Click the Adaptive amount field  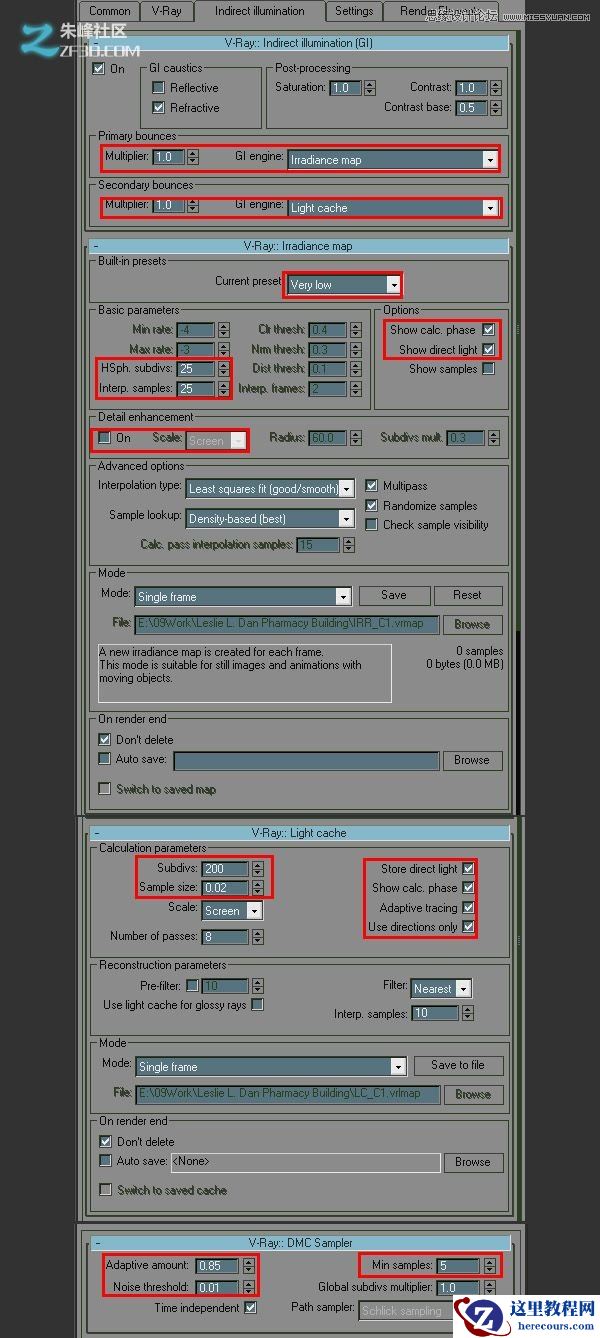click(218, 1266)
